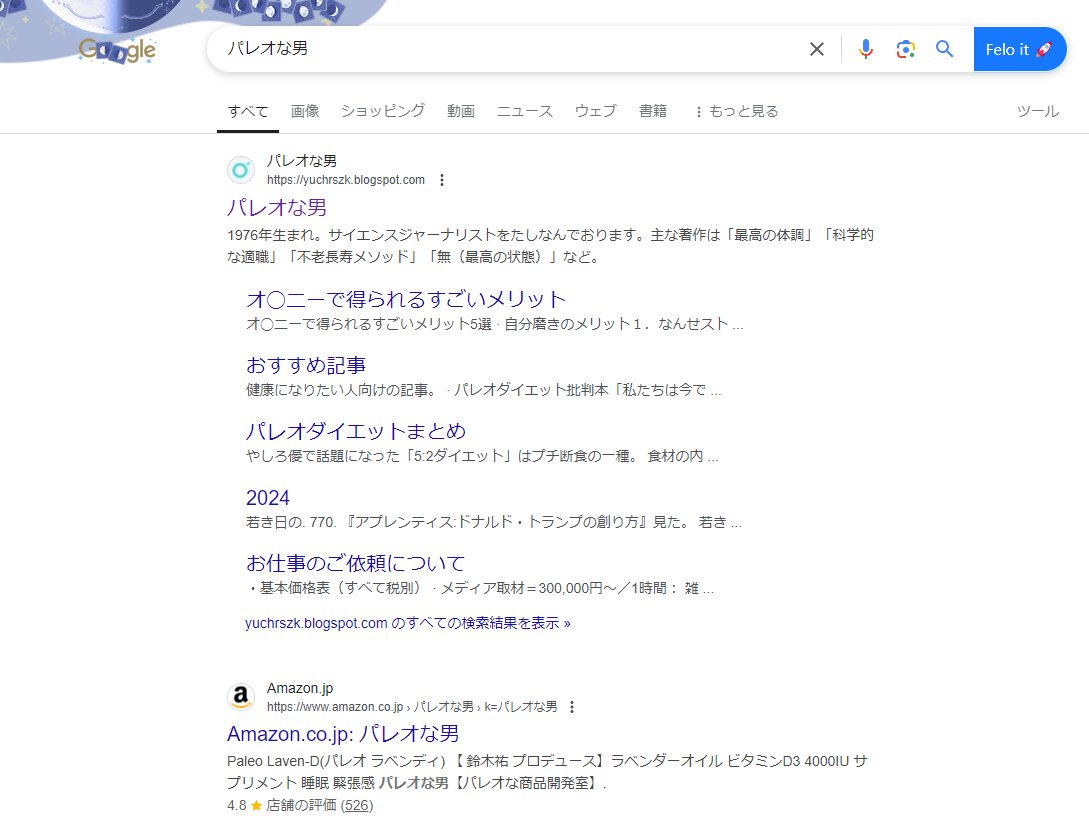This screenshot has height=831, width=1089.
Task: Click the Amazon.jp favicon
Action: 240,697
